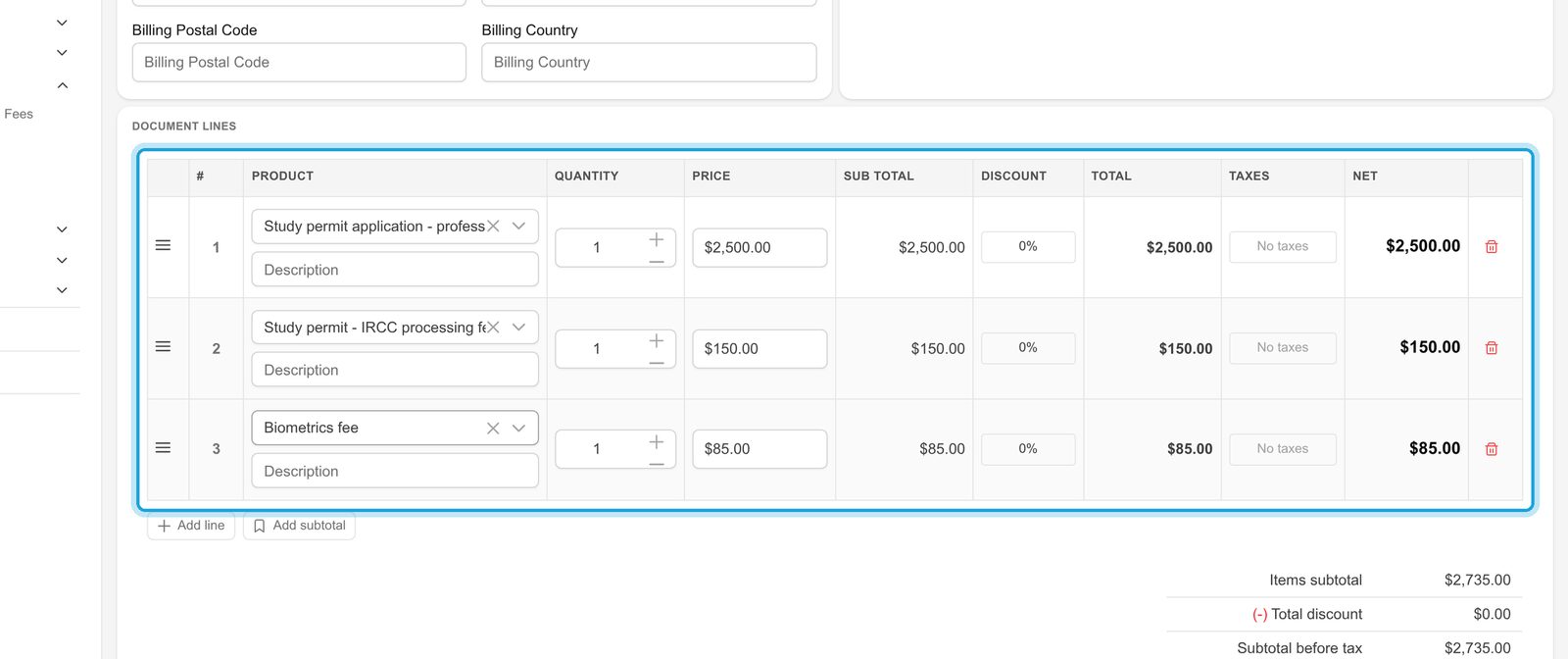Screen dimensions: 1568x659
Task: Collapse the expanded sidebar section above Fees
Action: point(63,85)
